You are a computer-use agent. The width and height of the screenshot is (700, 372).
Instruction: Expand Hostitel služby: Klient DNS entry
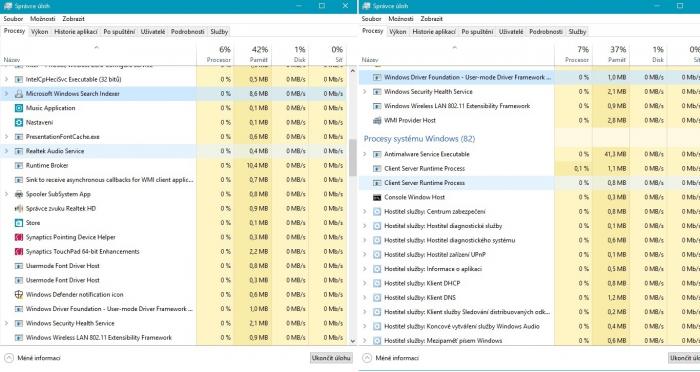(365, 297)
